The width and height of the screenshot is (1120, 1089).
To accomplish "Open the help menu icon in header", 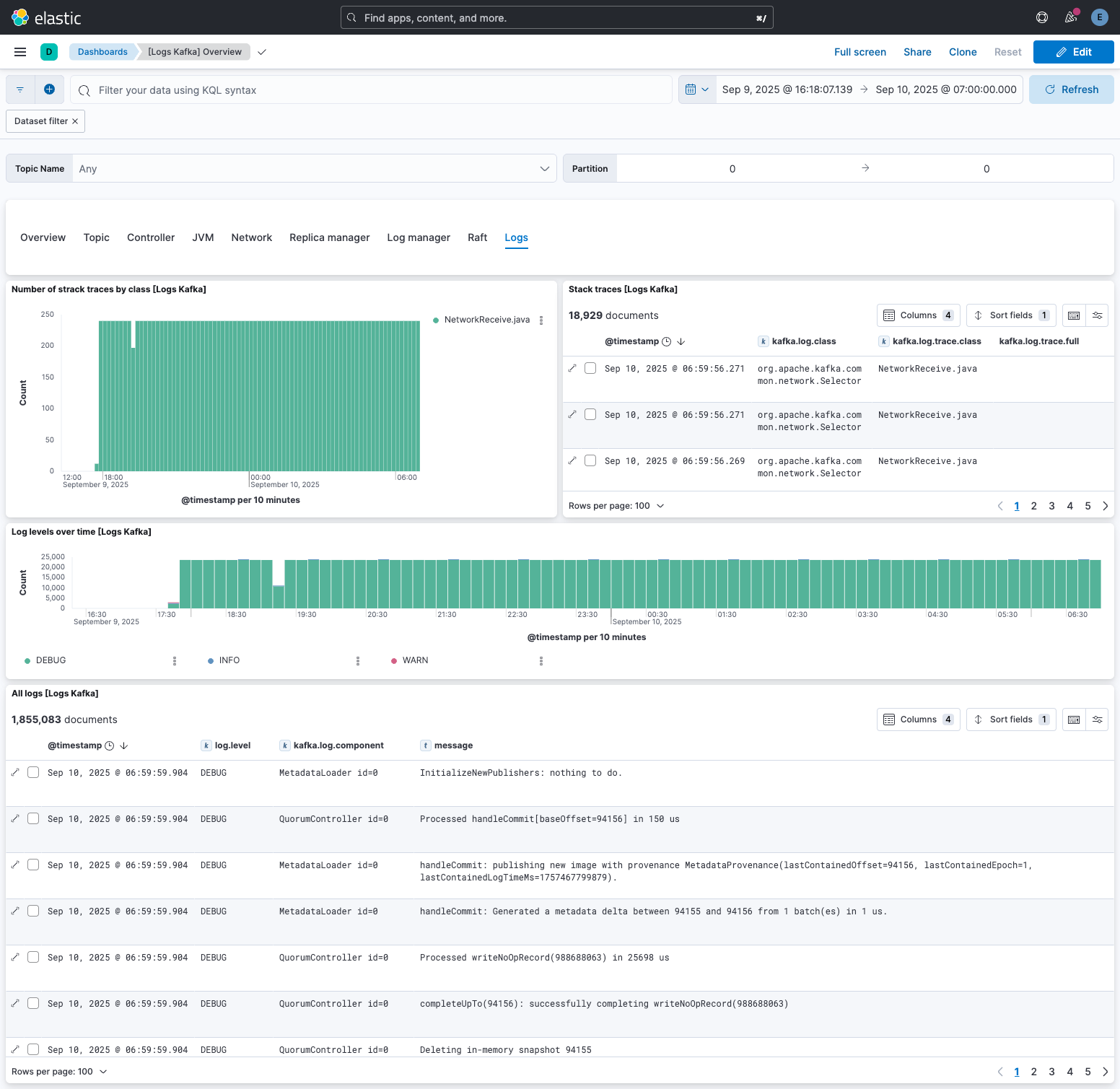I will tap(1041, 17).
